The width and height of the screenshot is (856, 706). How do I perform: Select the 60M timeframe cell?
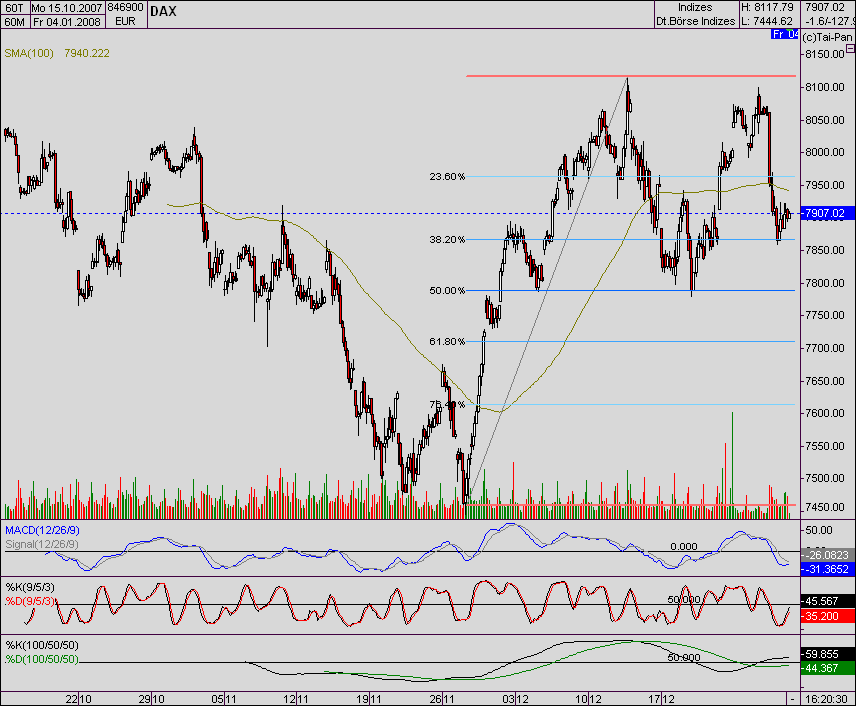(14, 21)
